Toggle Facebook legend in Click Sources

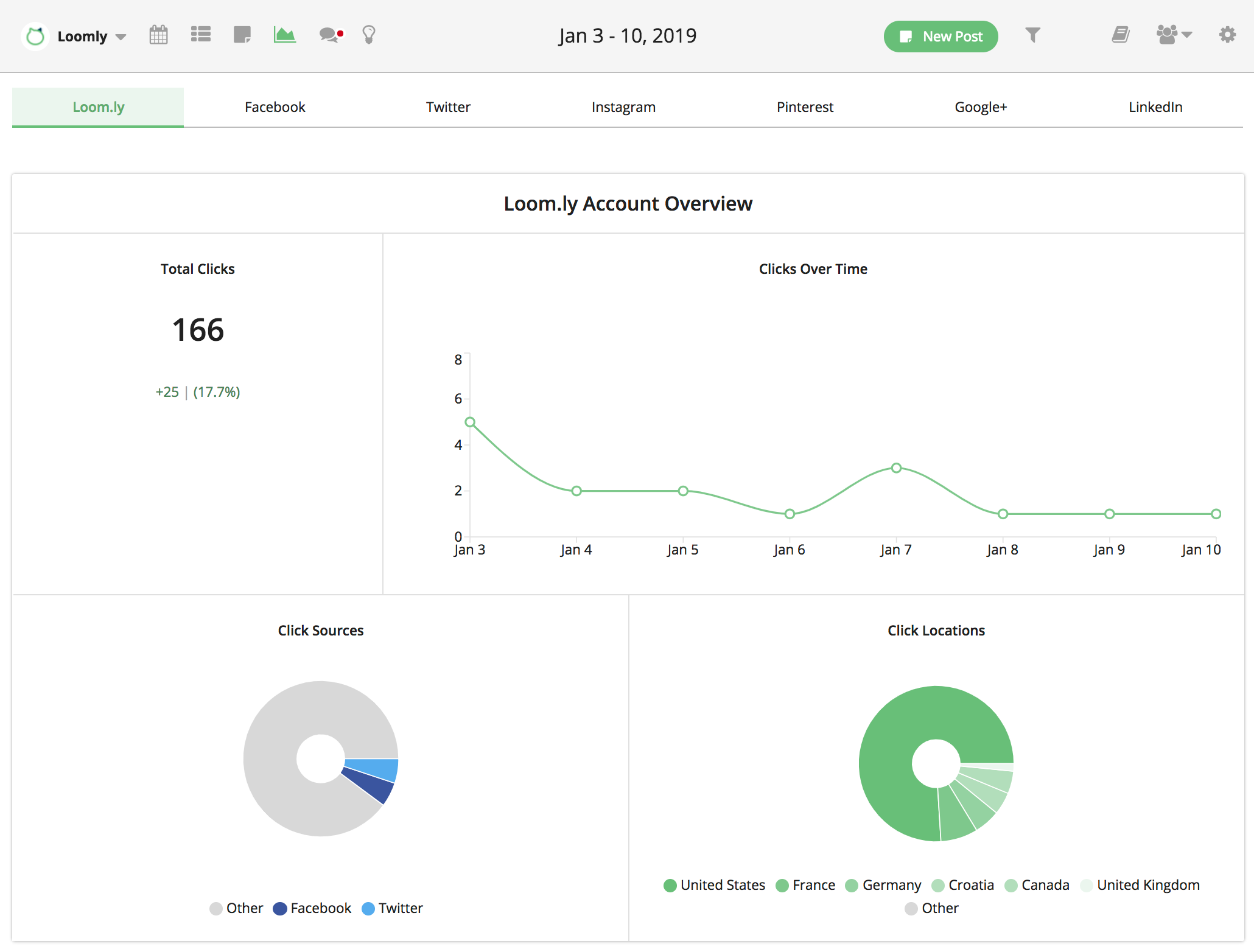pos(312,908)
